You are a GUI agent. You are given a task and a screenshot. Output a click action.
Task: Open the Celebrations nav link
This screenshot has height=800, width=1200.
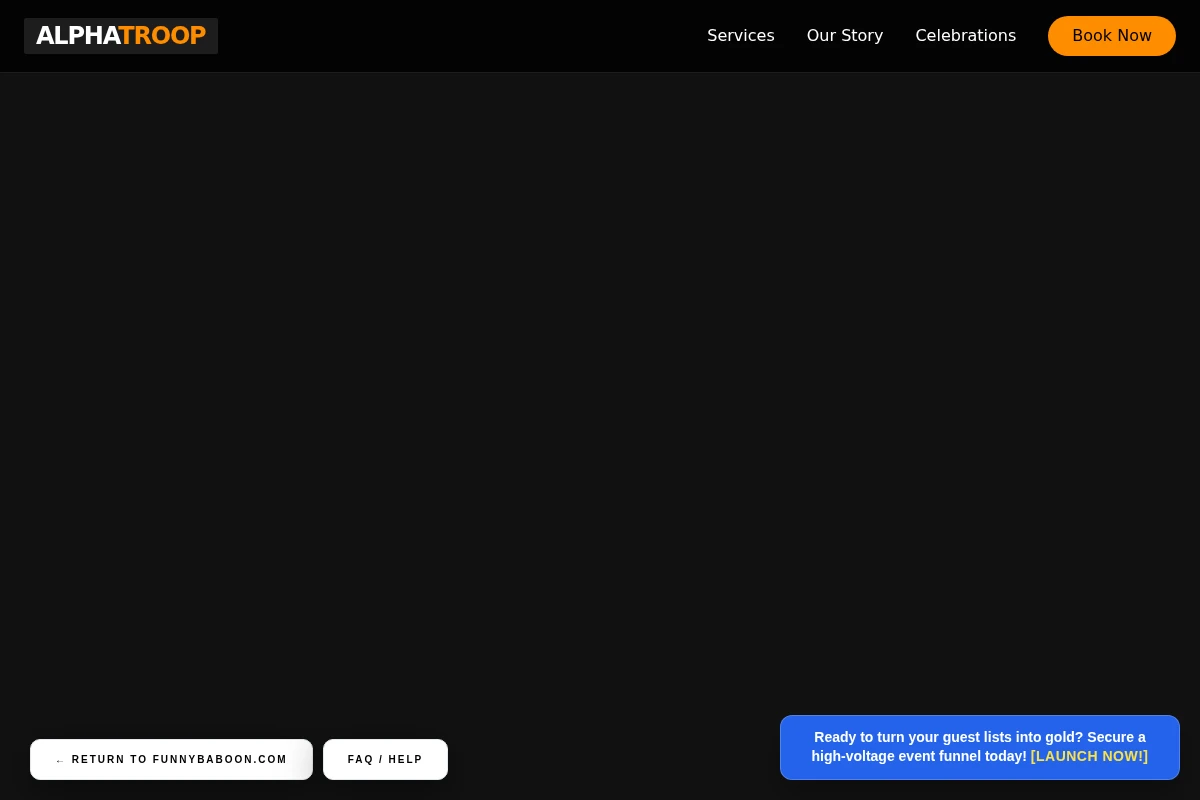point(966,36)
